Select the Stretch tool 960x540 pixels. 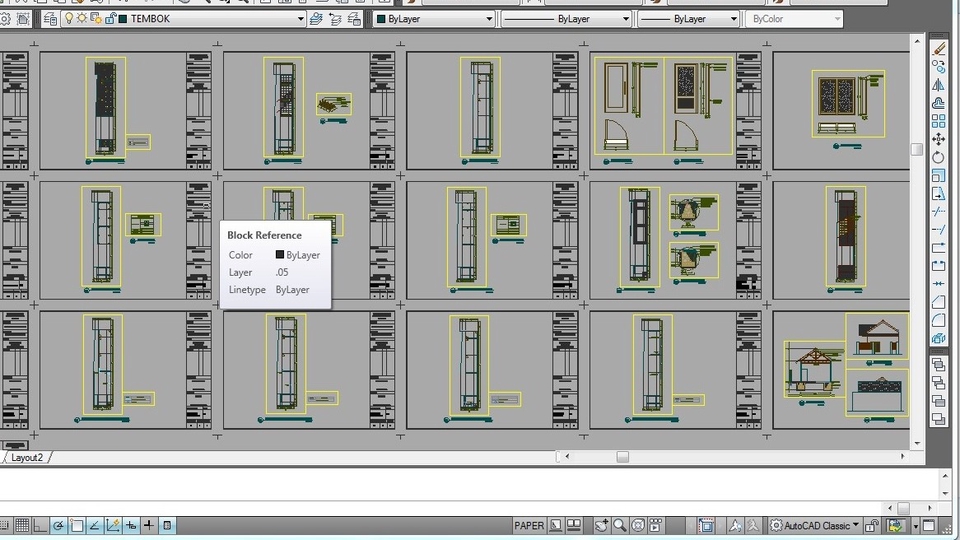click(939, 193)
